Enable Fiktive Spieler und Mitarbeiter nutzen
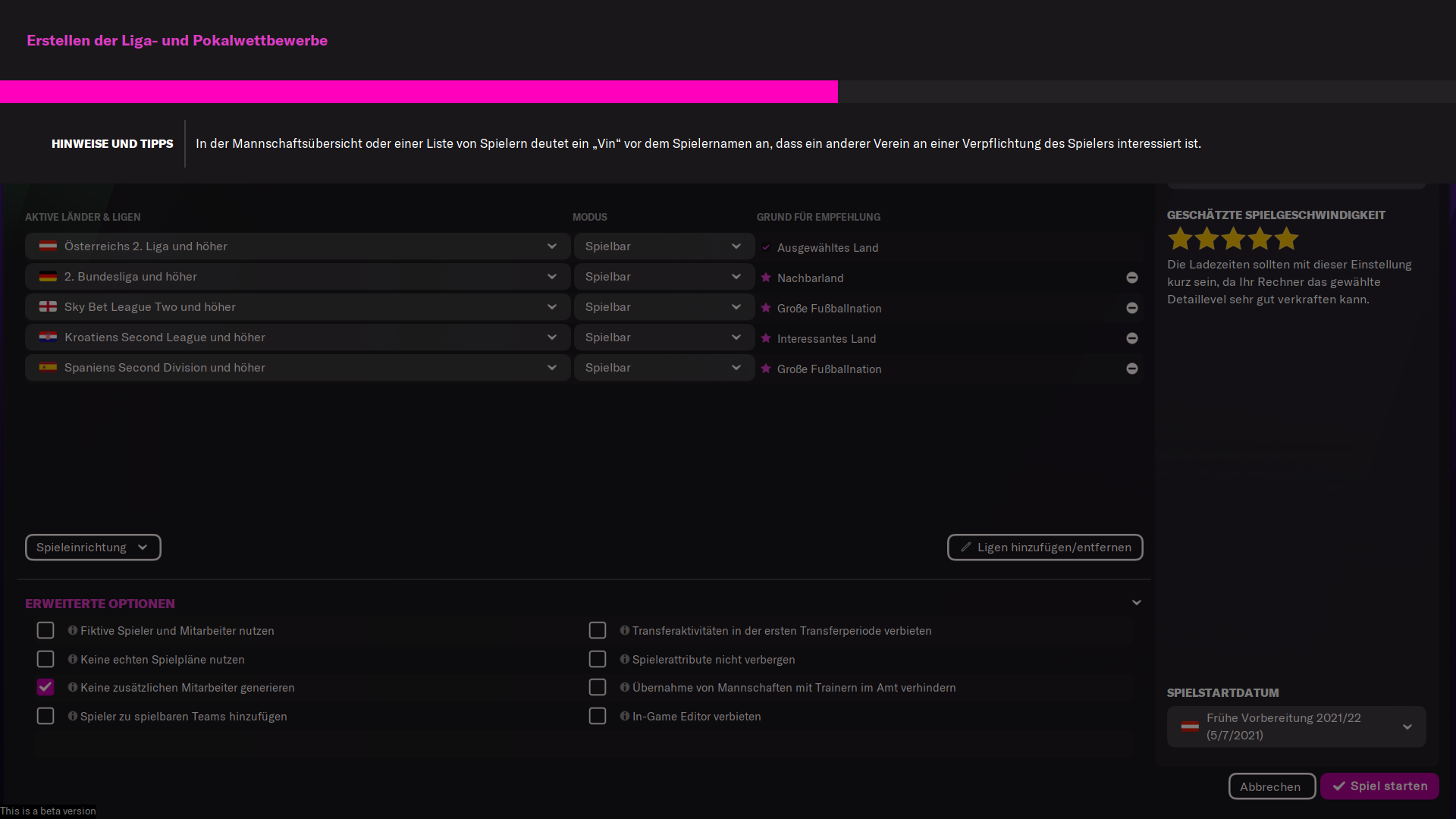Image resolution: width=1456 pixels, height=819 pixels. click(45, 630)
